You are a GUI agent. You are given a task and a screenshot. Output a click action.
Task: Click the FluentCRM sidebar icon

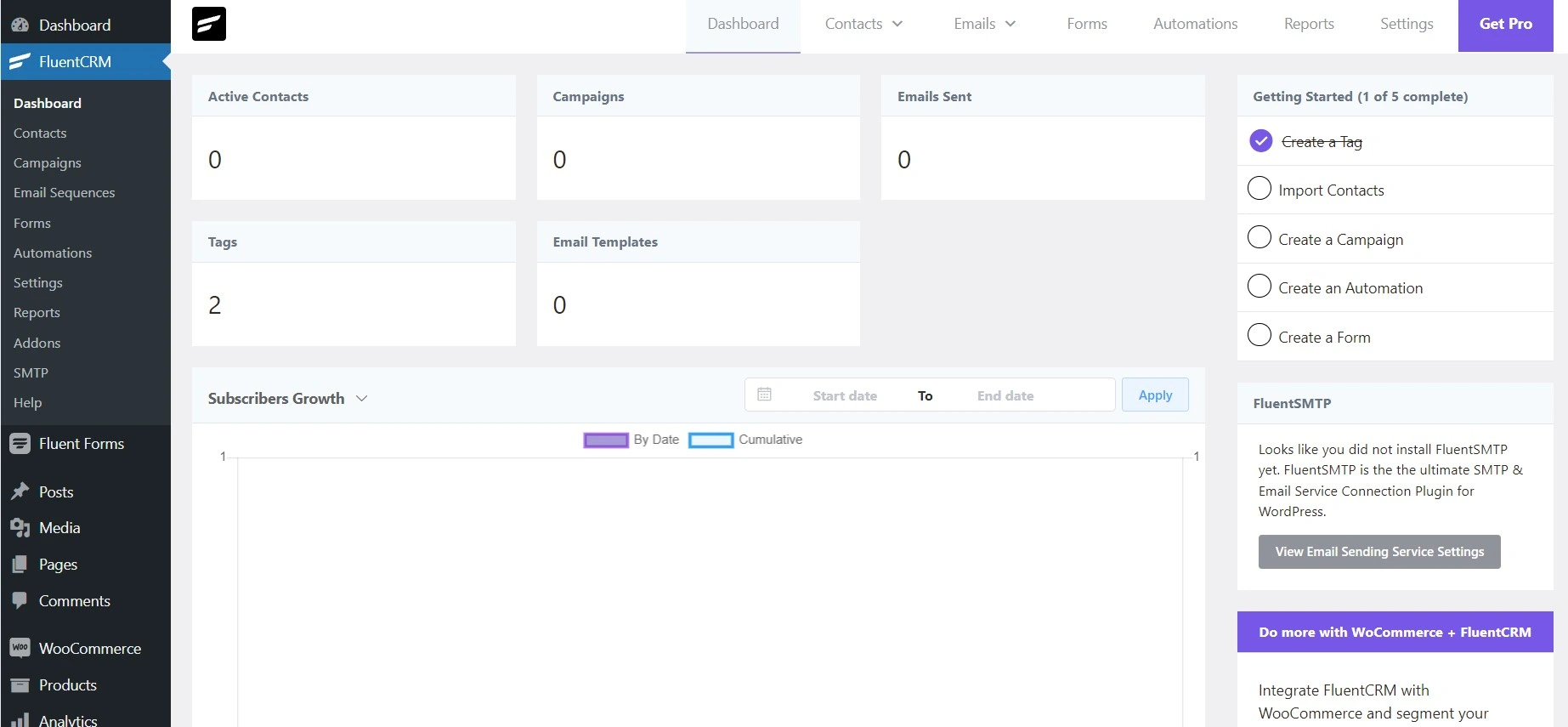click(20, 61)
